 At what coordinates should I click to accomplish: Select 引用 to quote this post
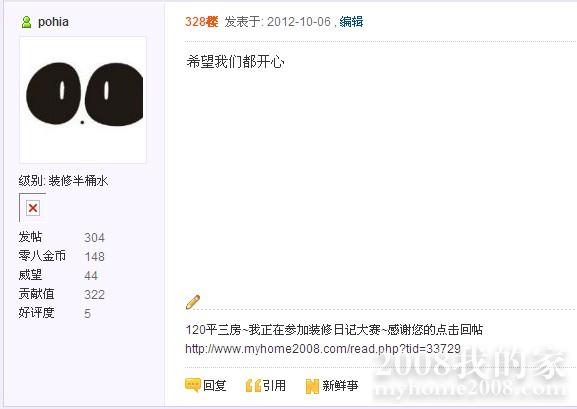(275, 385)
